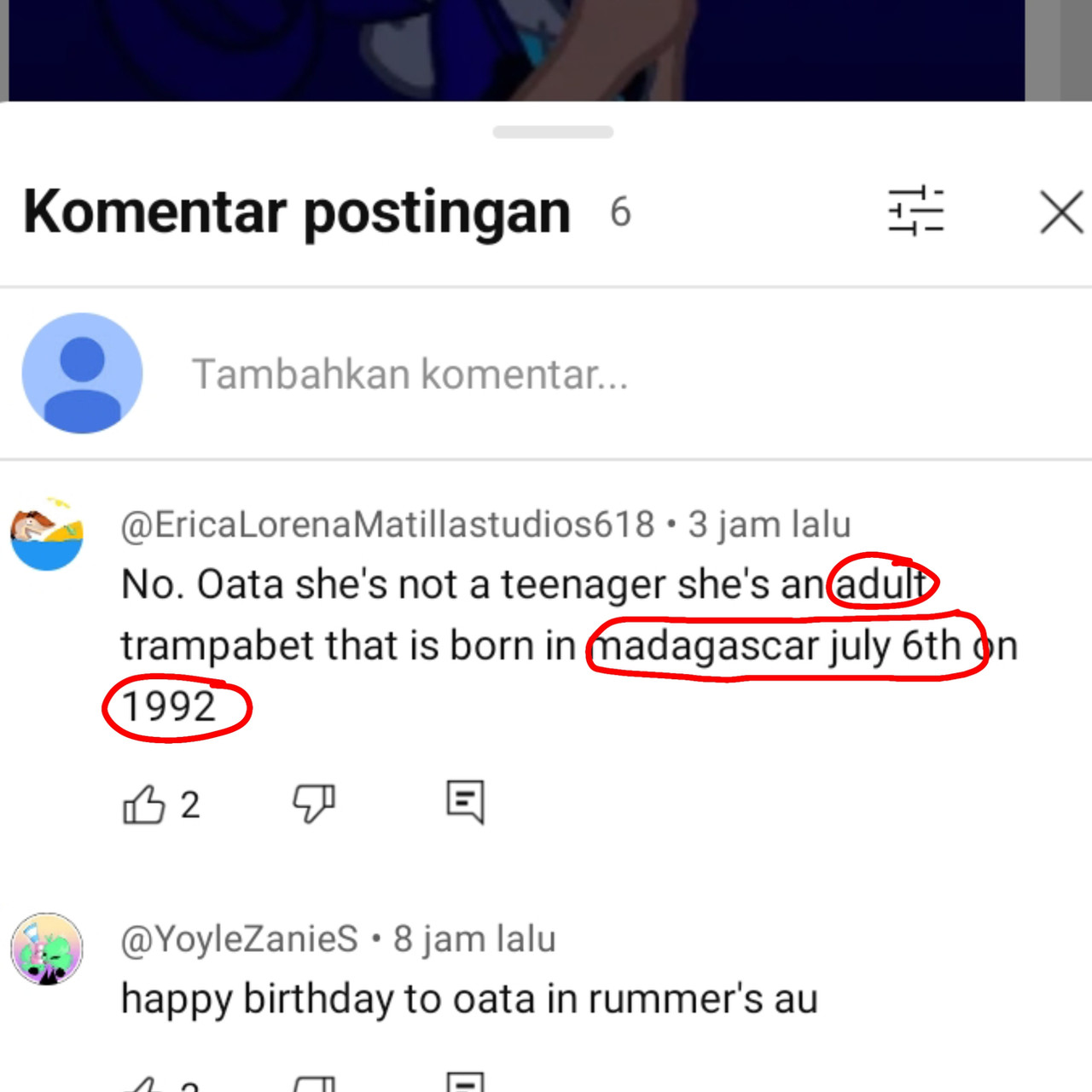This screenshot has width=1092, height=1092.
Task: Grab the panel drag handle bar
Action: [x=553, y=132]
